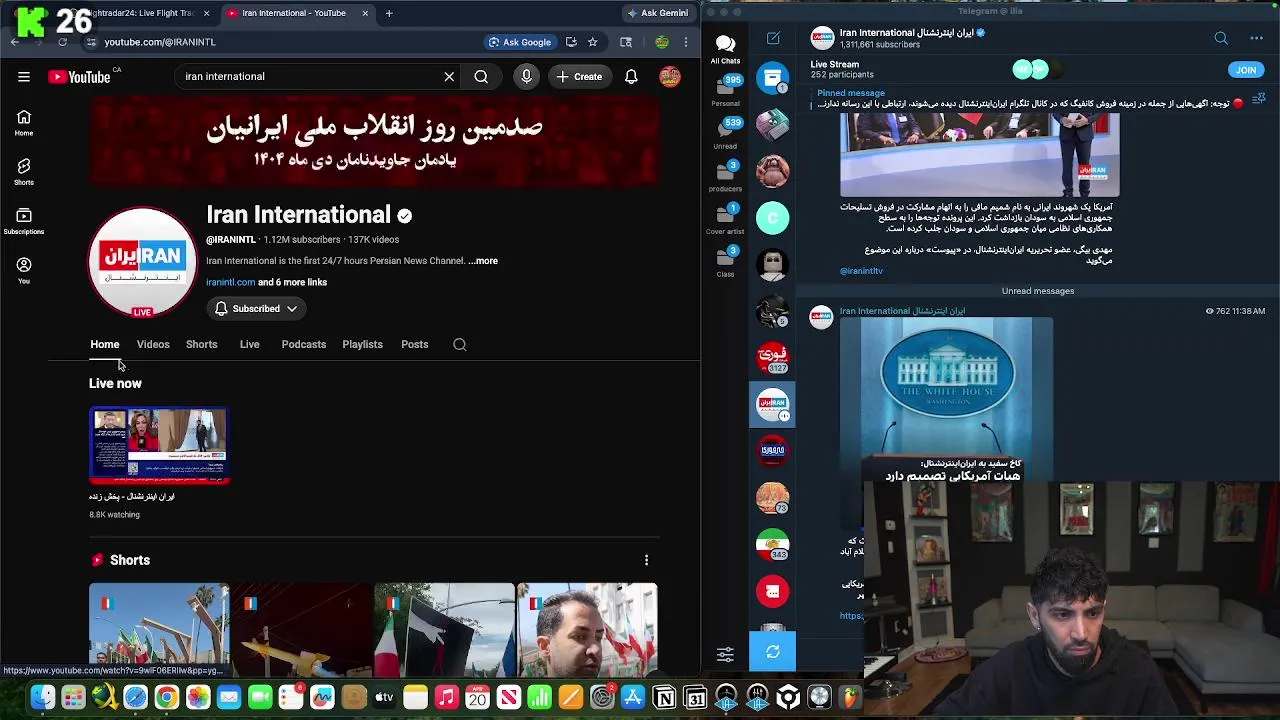Open the Playlists channel tab
The height and width of the screenshot is (720, 1280).
click(x=362, y=345)
